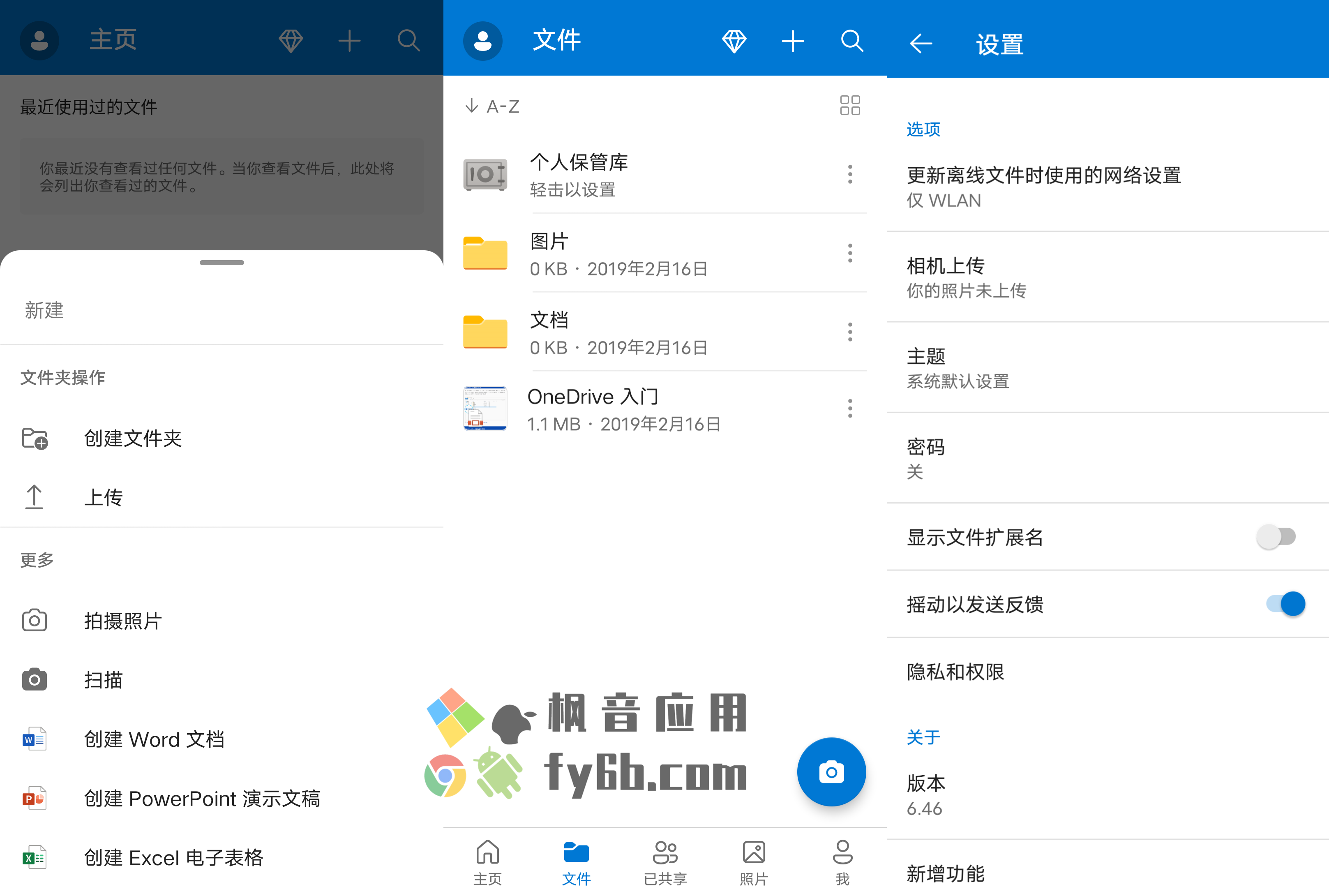Tap photos picture icon in bottom navigation
Viewport: 1329px width, 896px height.
[x=754, y=852]
